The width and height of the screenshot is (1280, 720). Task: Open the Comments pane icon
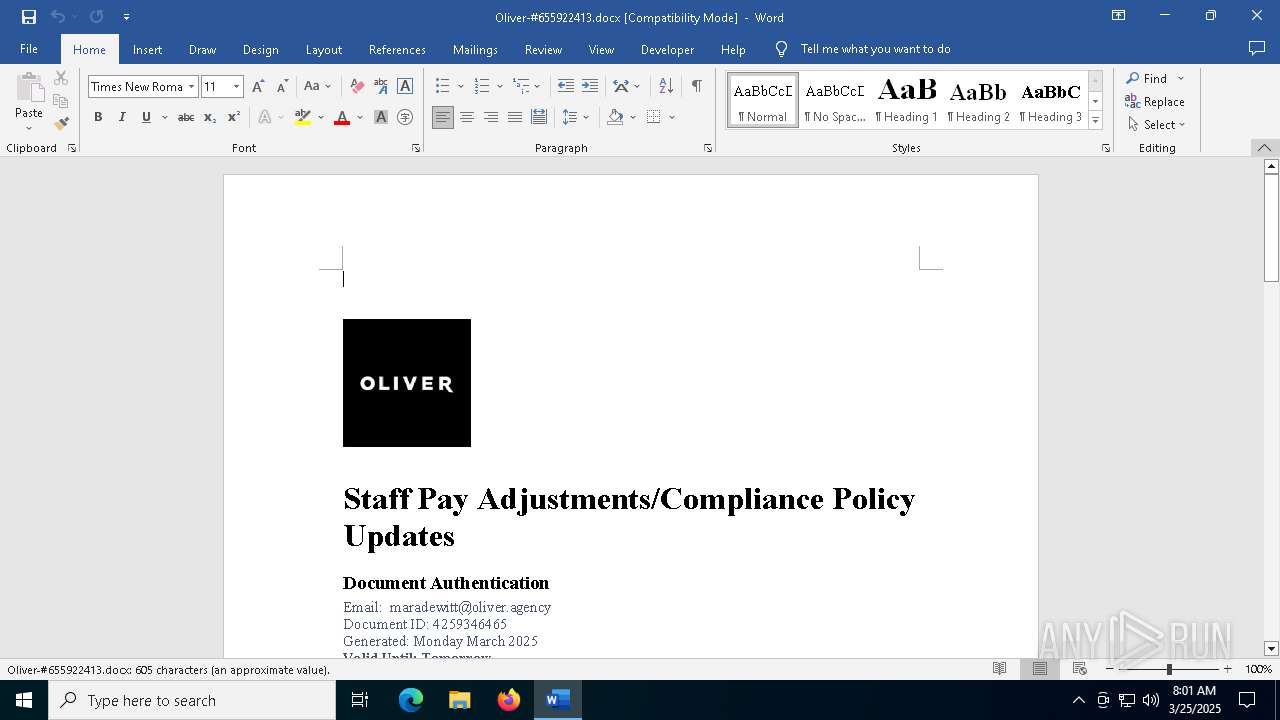1257,49
